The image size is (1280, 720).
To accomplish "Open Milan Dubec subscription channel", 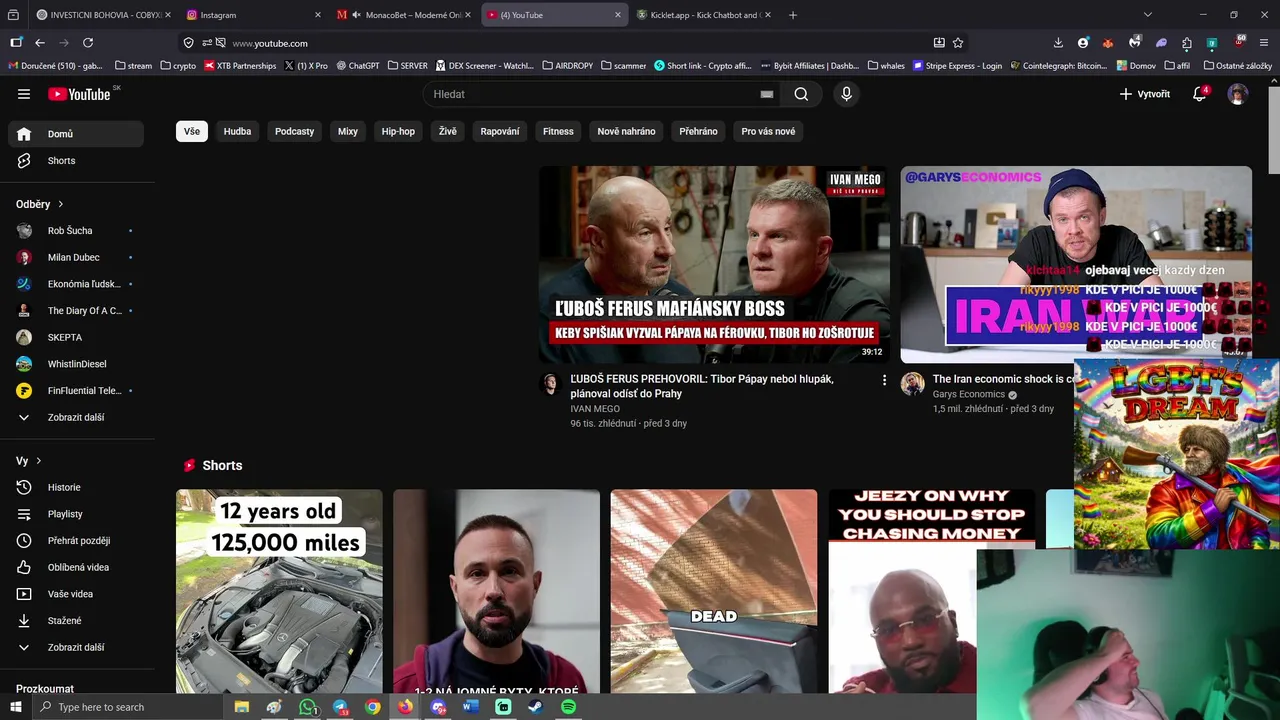I will 76,258.
